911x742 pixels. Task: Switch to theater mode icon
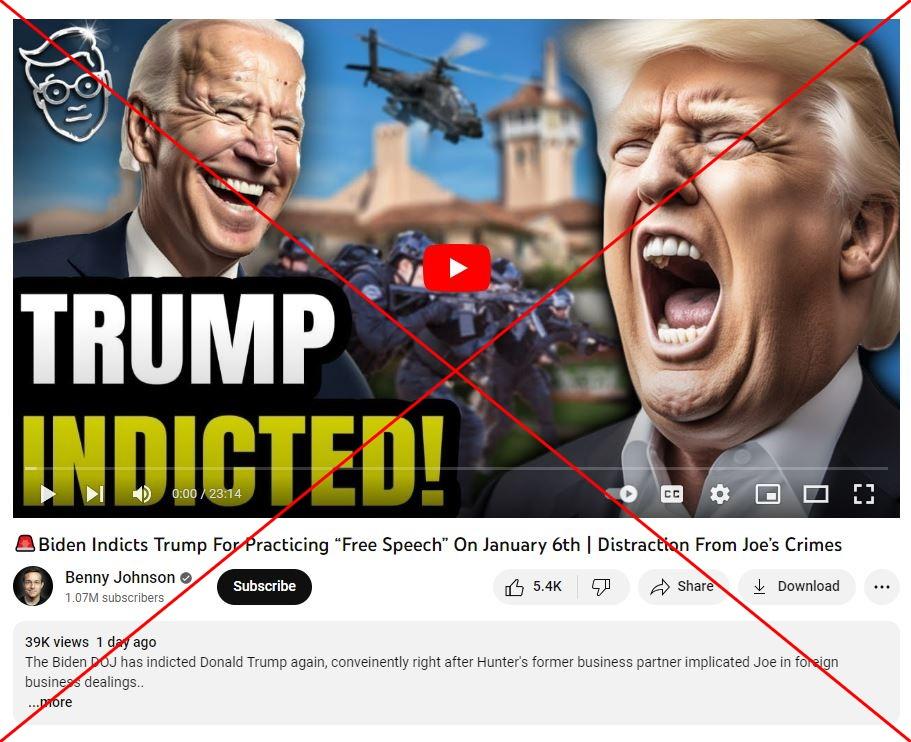[816, 494]
